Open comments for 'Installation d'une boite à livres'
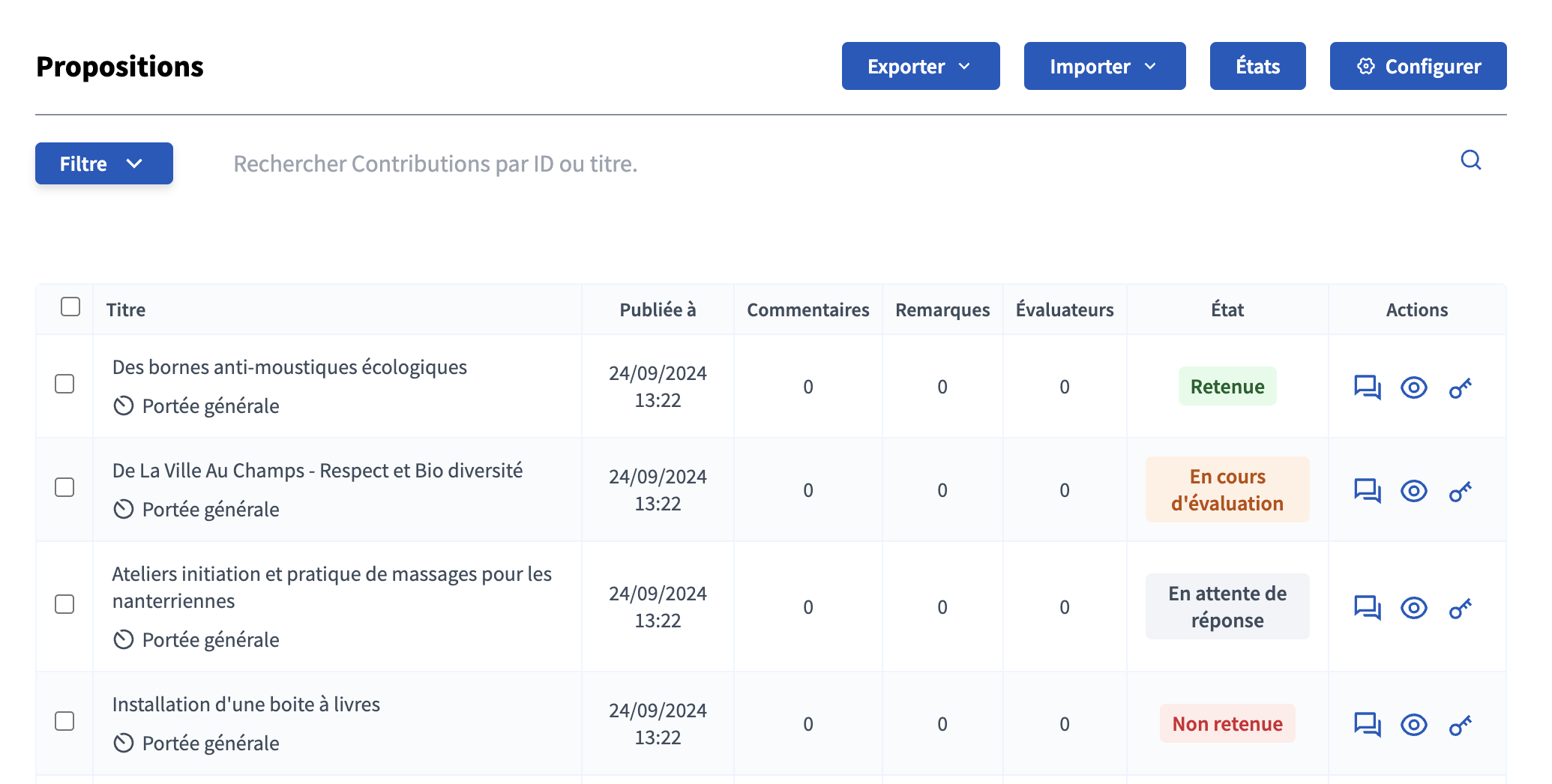 click(1368, 725)
